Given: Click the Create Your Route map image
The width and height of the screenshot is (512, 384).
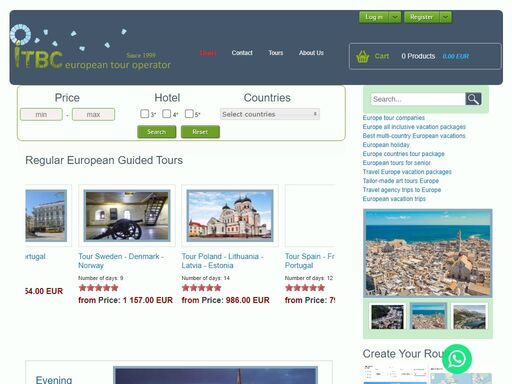Looking at the screenshot, I should pos(428,374).
